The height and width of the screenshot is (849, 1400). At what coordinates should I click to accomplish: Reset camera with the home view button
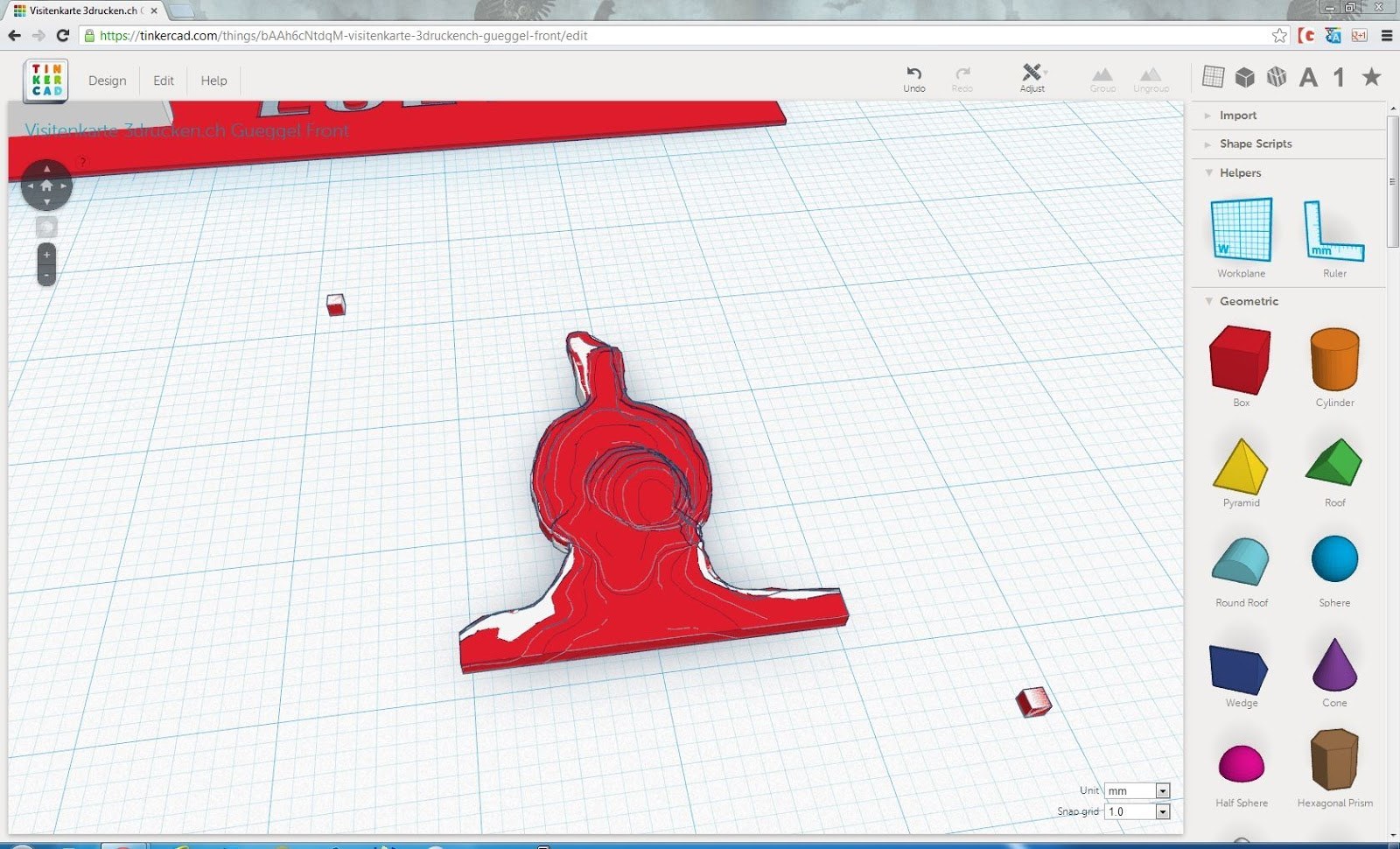click(46, 186)
